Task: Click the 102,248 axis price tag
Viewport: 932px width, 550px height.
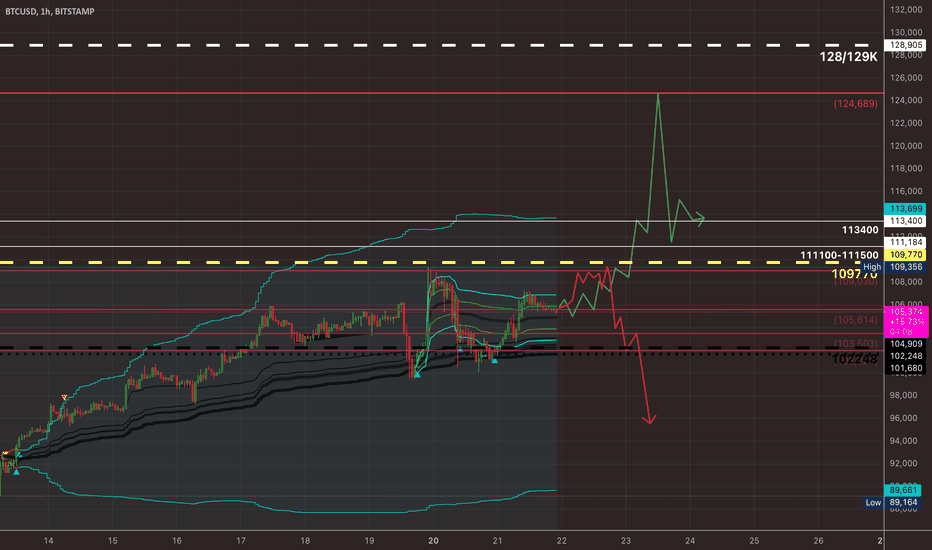Action: (x=906, y=356)
